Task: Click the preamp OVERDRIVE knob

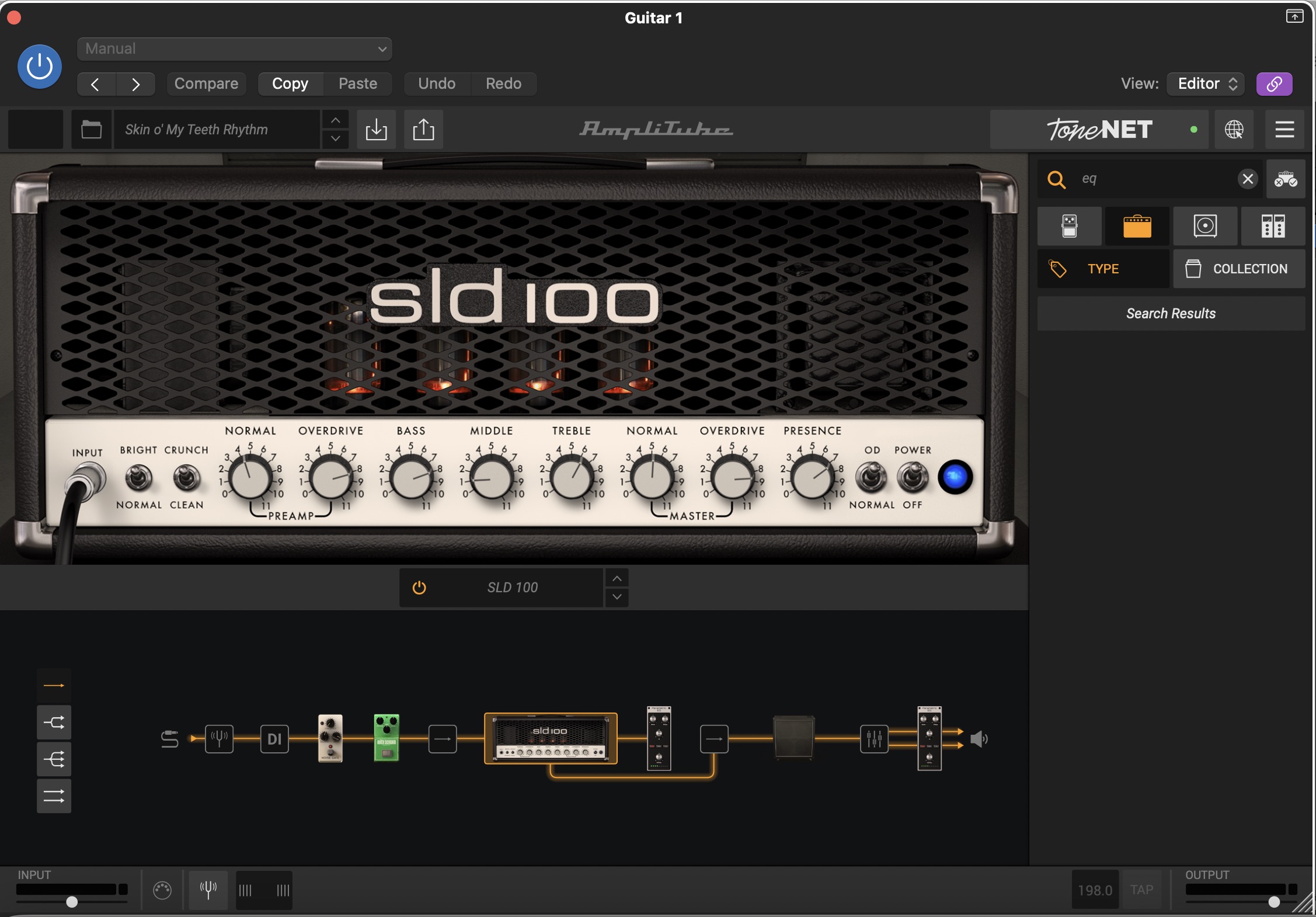Action: pos(330,478)
